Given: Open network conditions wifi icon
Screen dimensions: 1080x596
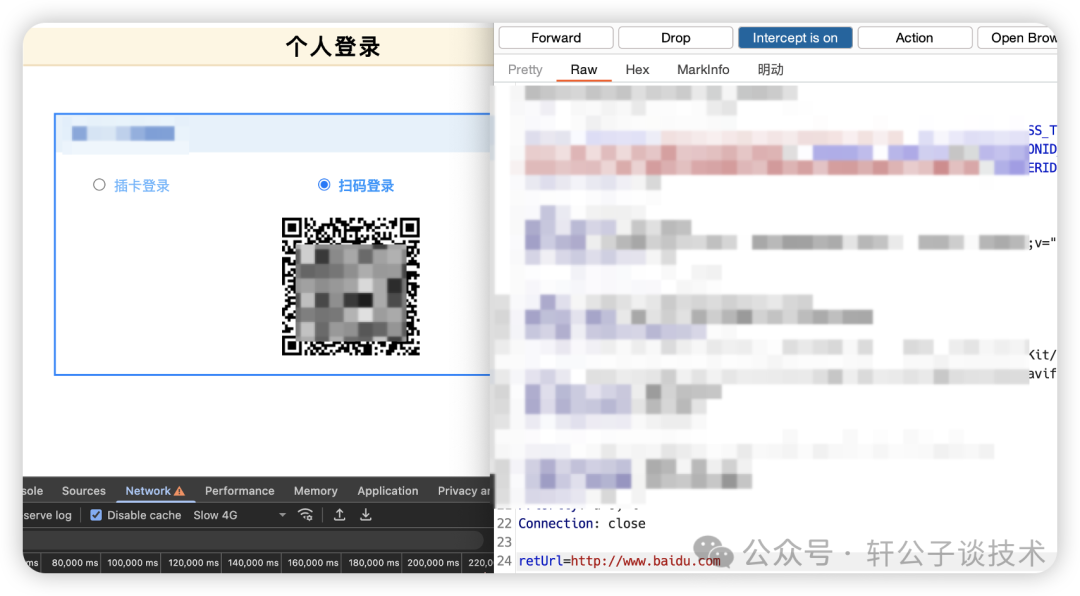Looking at the screenshot, I should (305, 515).
